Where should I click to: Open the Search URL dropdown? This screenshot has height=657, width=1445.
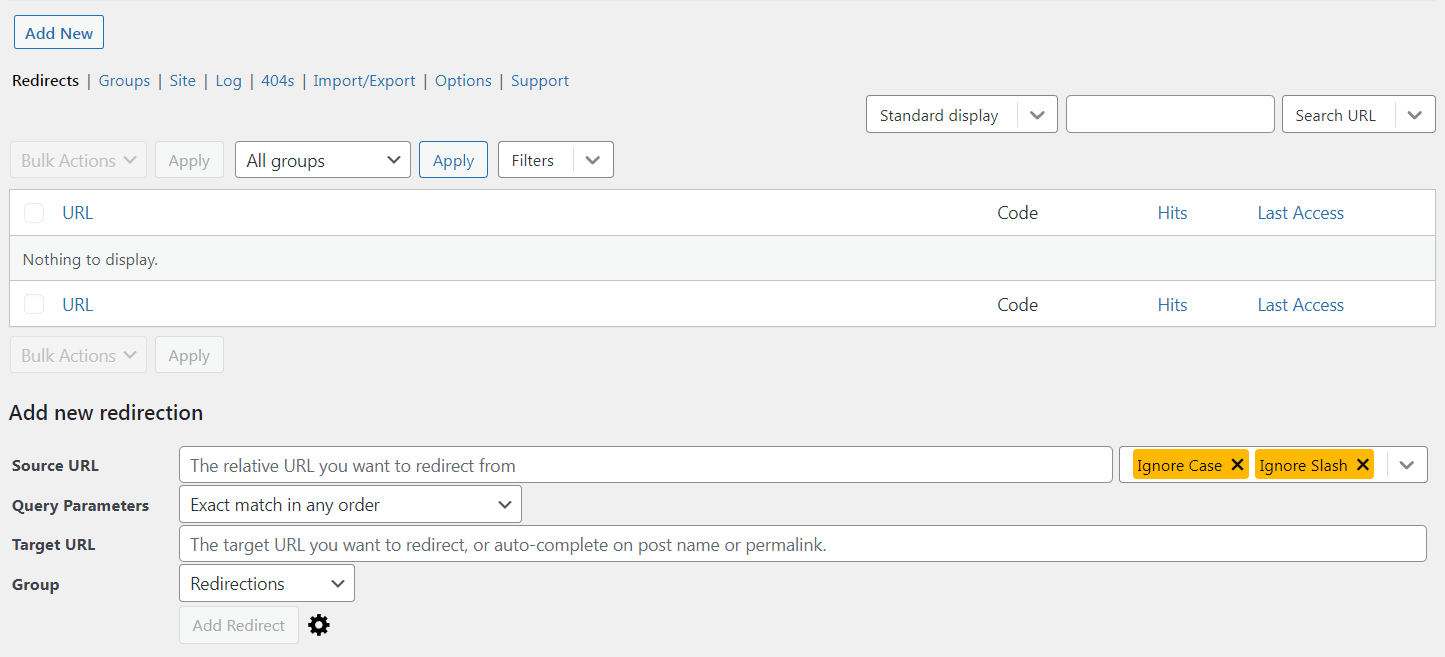click(1357, 113)
